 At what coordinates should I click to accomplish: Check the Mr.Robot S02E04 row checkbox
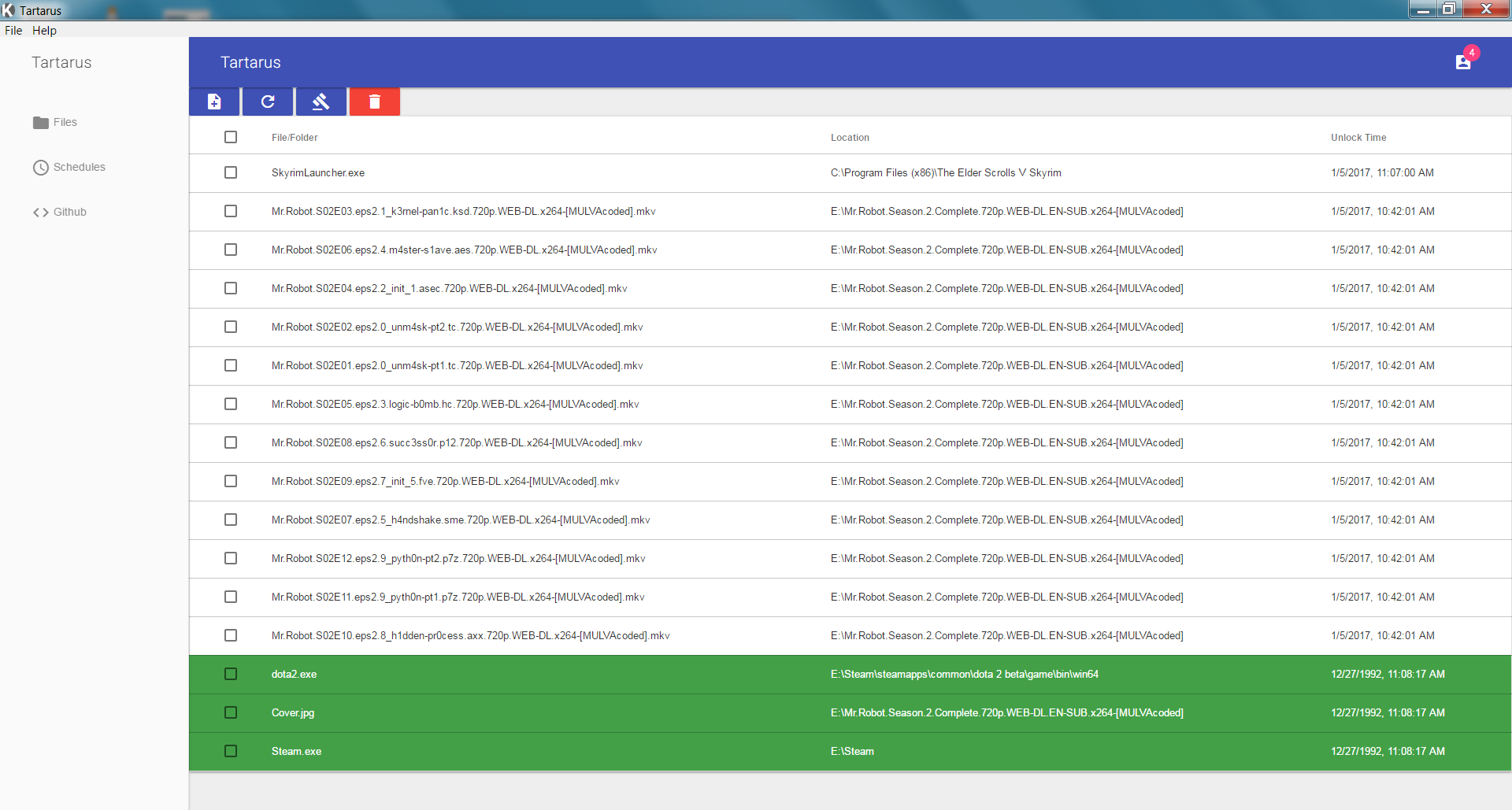click(x=231, y=288)
